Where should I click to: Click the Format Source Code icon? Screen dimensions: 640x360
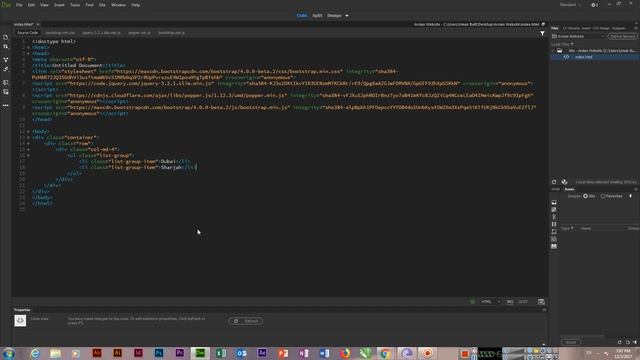click(x=6, y=69)
